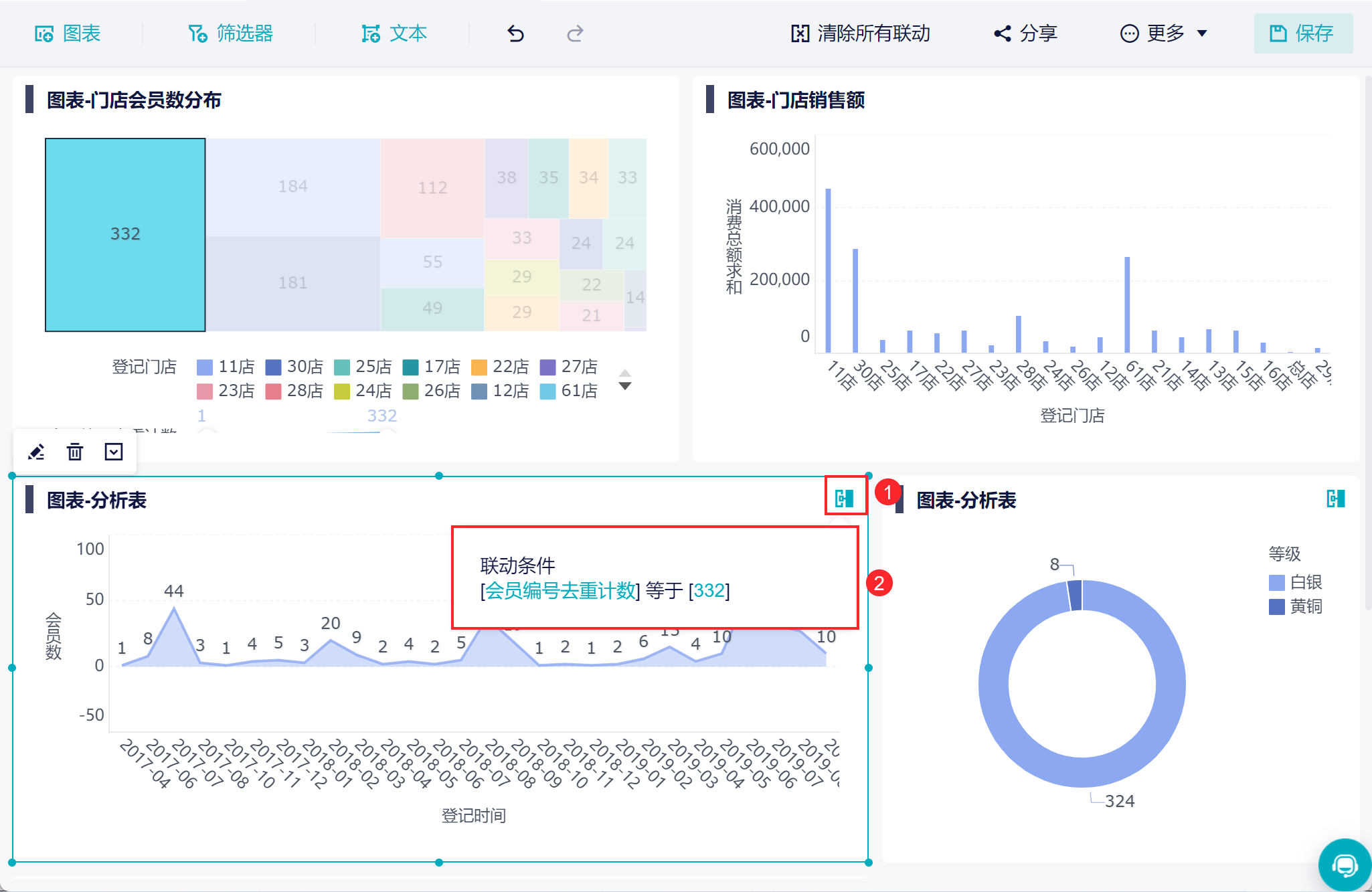Click the 28店 pink color swatch

tap(273, 391)
